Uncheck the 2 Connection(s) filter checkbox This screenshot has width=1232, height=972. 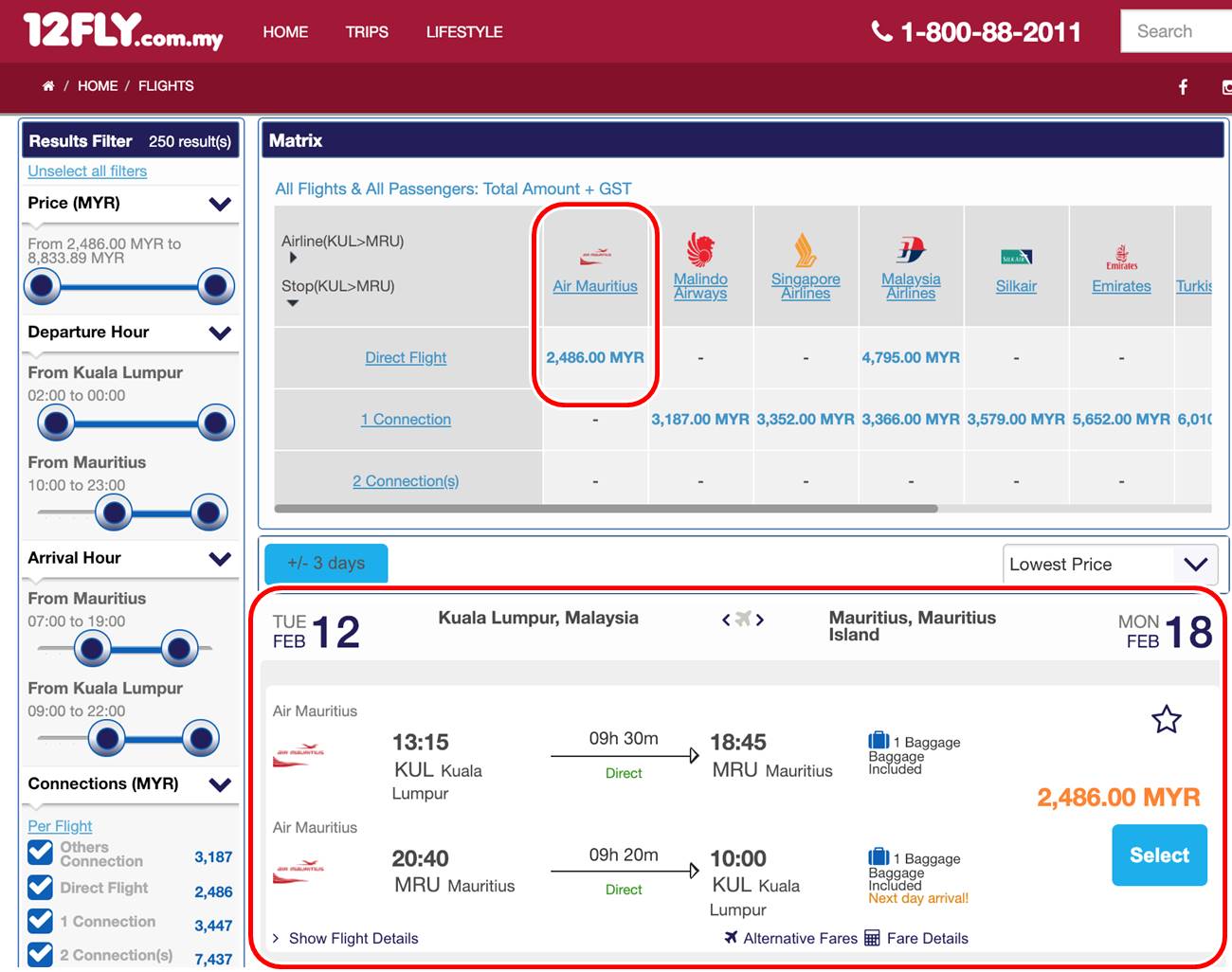40,955
